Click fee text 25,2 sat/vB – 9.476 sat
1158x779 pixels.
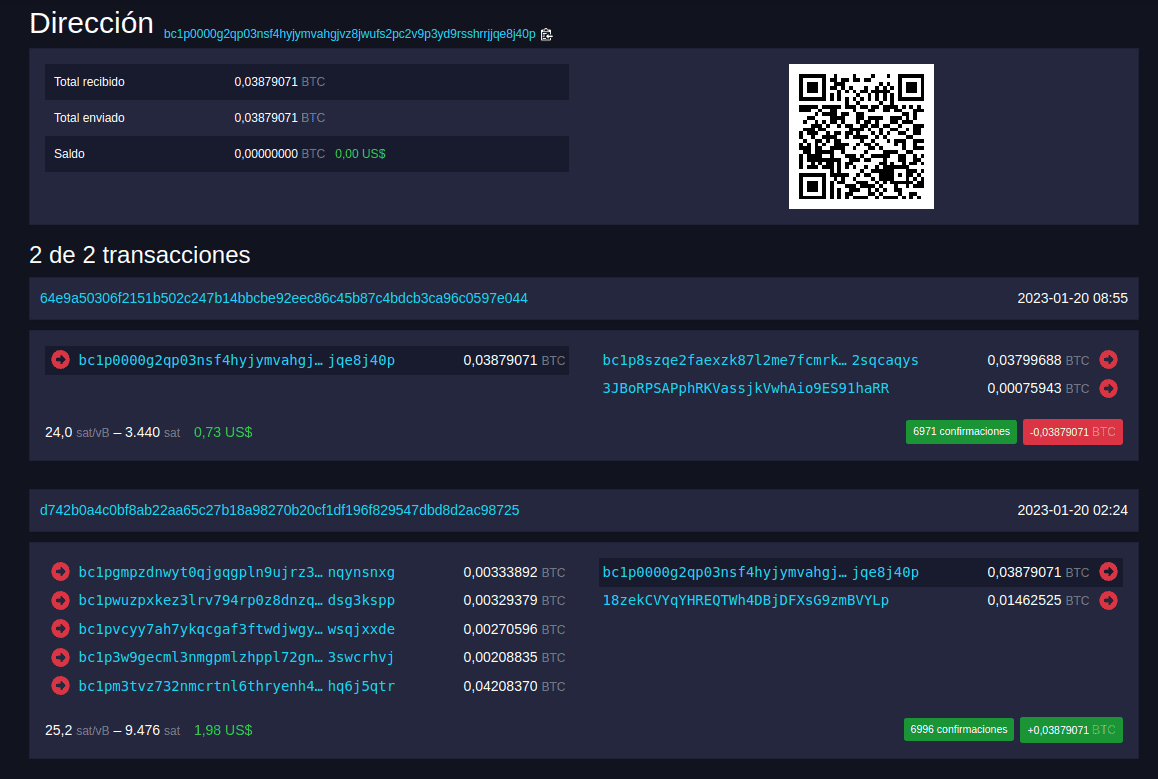(112, 730)
